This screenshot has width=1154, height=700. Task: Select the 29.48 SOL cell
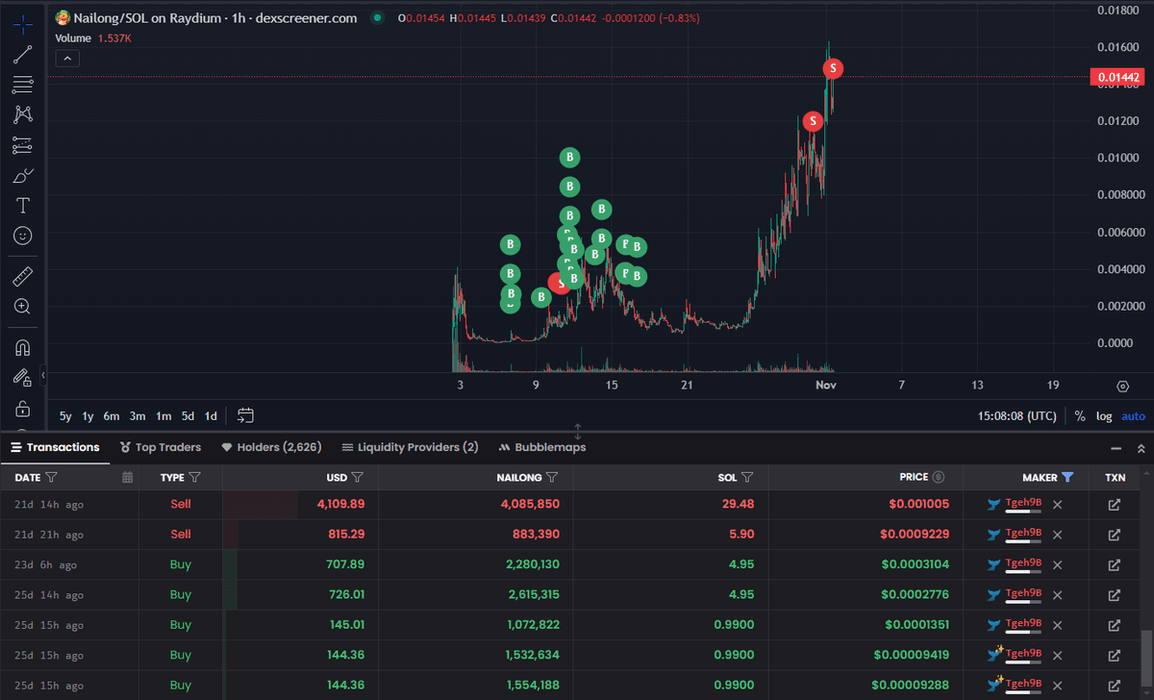pos(737,504)
